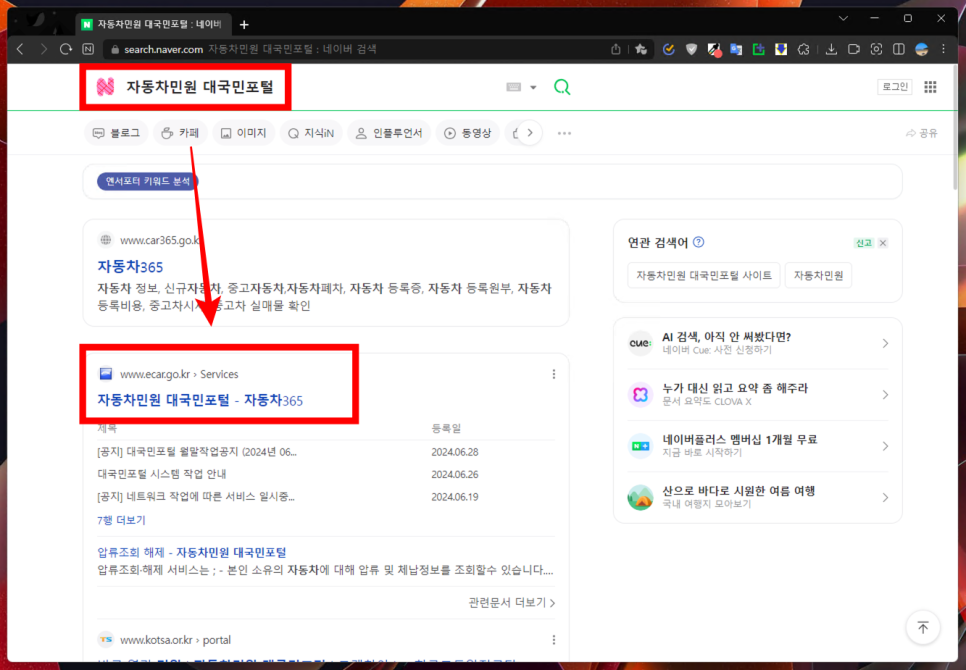
Task: Toggle the browser side panel
Action: (899, 49)
